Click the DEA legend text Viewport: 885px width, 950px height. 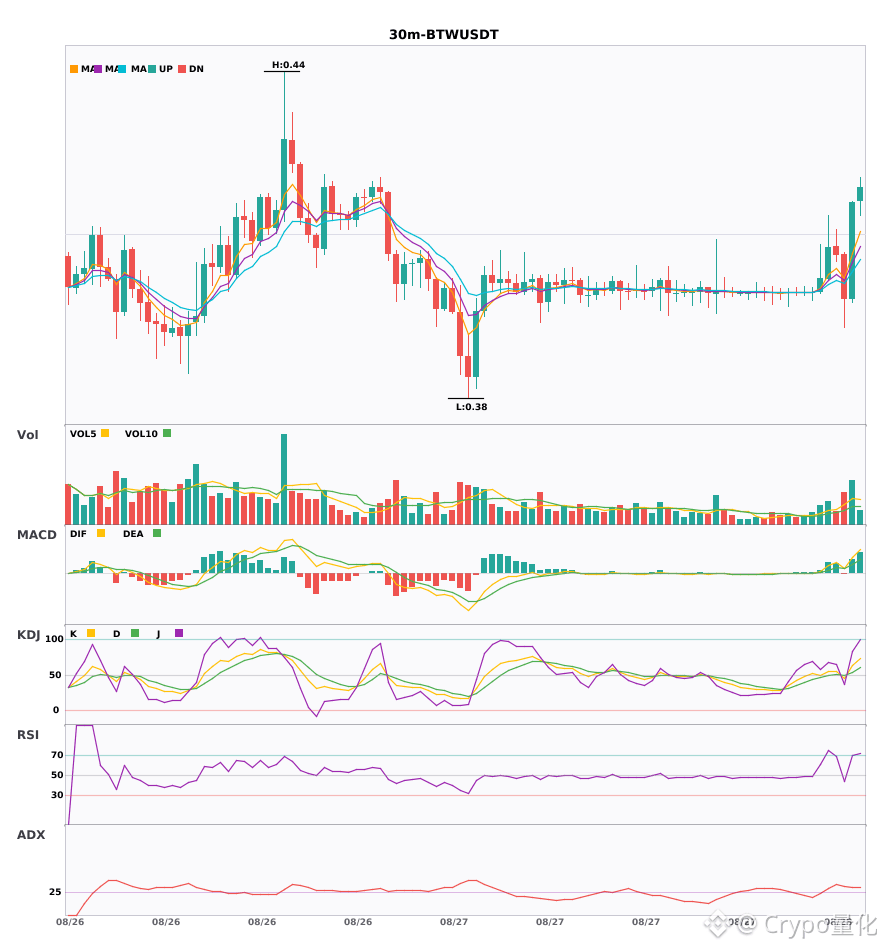click(133, 534)
